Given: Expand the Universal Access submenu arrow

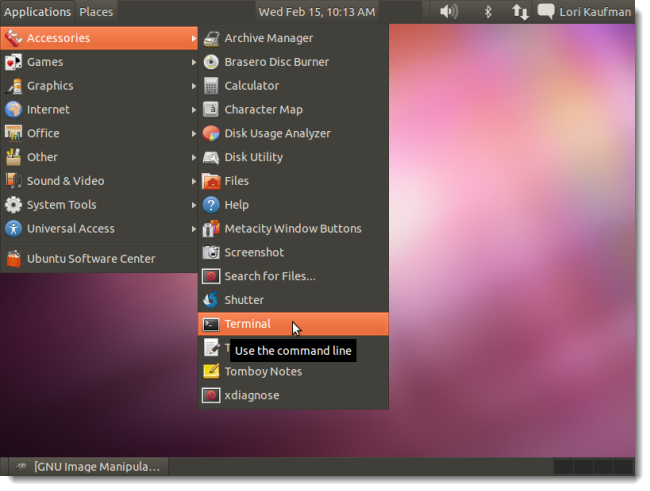Looking at the screenshot, I should coord(194,229).
